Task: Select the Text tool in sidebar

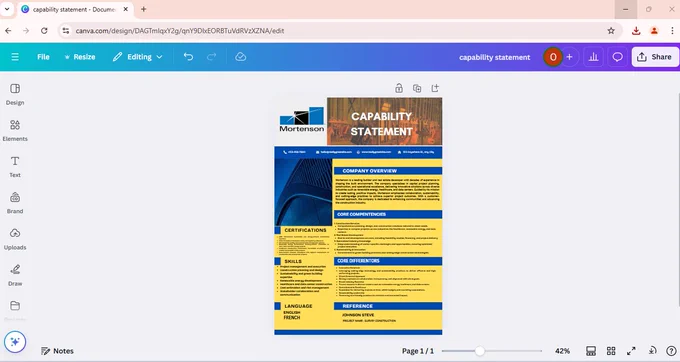Action: (x=15, y=166)
